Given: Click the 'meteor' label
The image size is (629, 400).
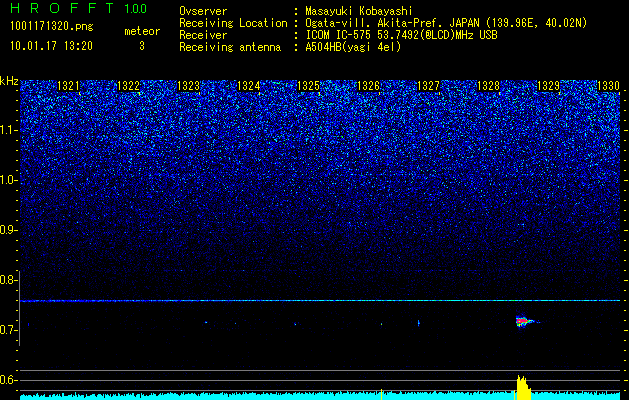Looking at the screenshot, I should click(142, 31).
